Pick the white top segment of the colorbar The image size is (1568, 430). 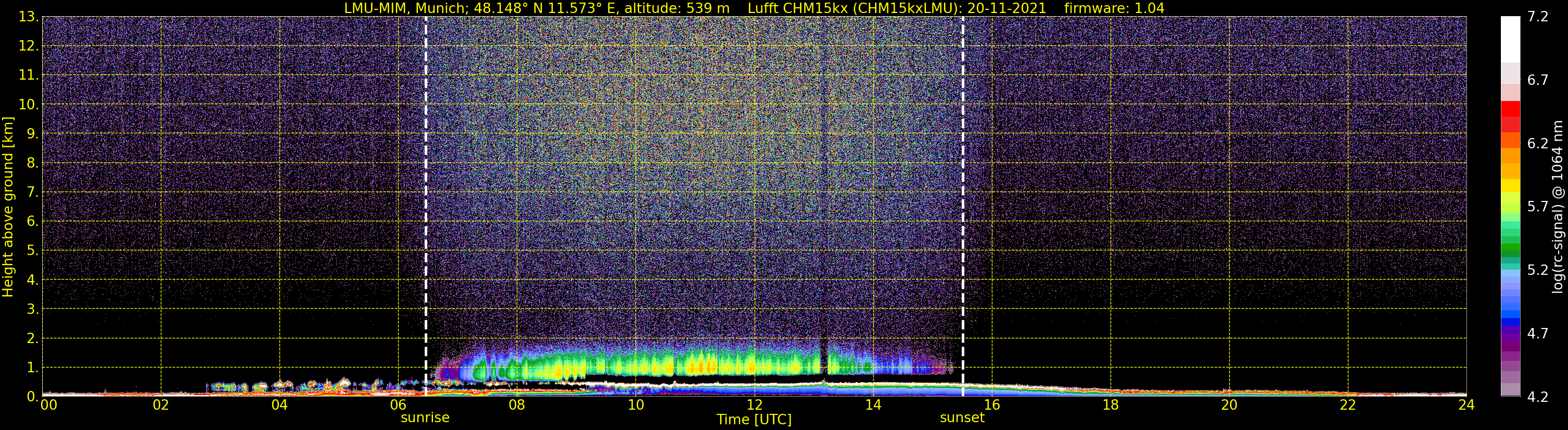(1510, 39)
